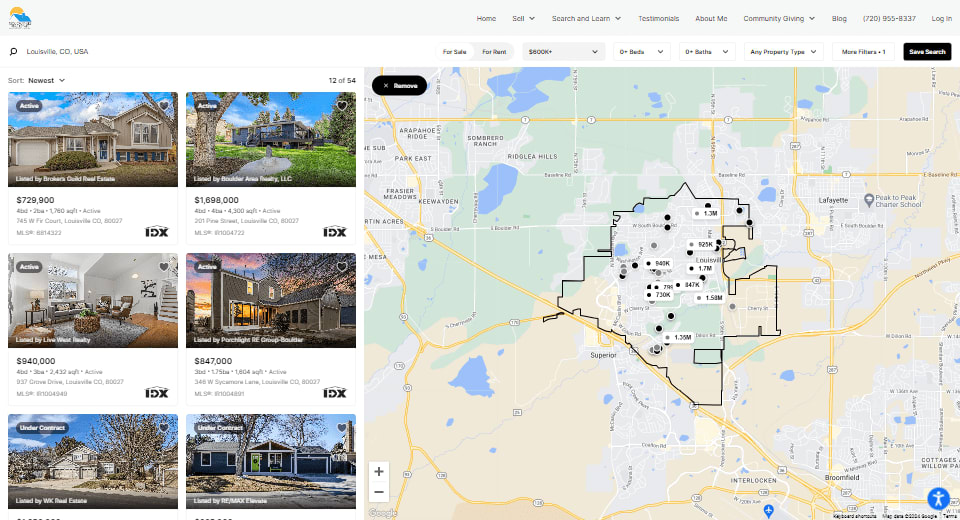Screen dimensions: 960x520
Task: Expand the Sell menu
Action: 523,18
